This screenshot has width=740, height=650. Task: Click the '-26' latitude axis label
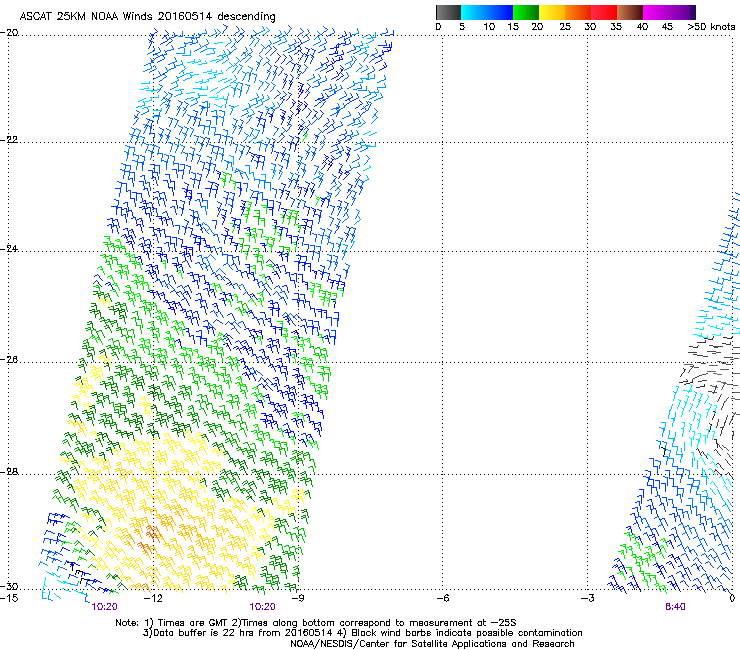pyautogui.click(x=9, y=360)
